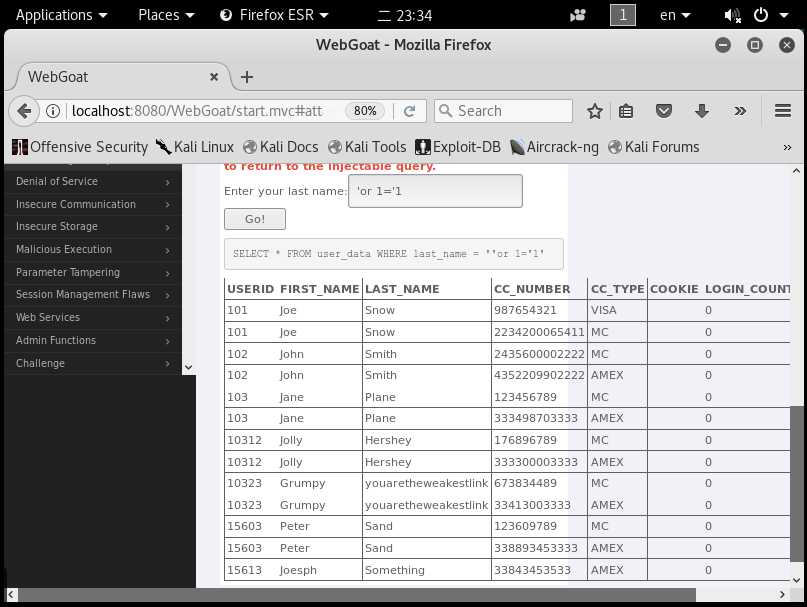This screenshot has height=607, width=807.
Task: Open the Applications menu
Action: click(61, 15)
